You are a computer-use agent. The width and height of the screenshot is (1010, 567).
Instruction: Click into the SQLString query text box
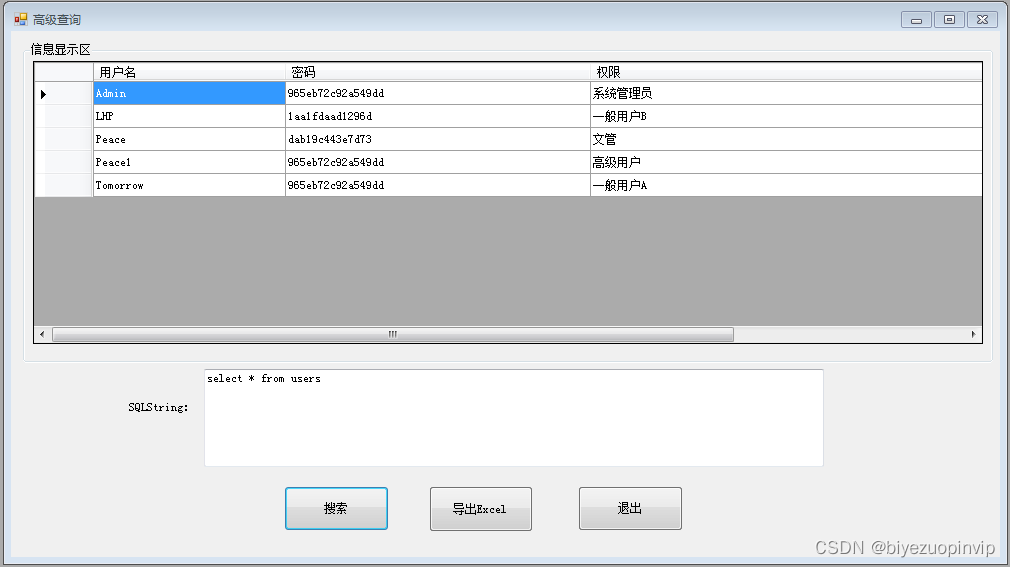tap(513, 418)
